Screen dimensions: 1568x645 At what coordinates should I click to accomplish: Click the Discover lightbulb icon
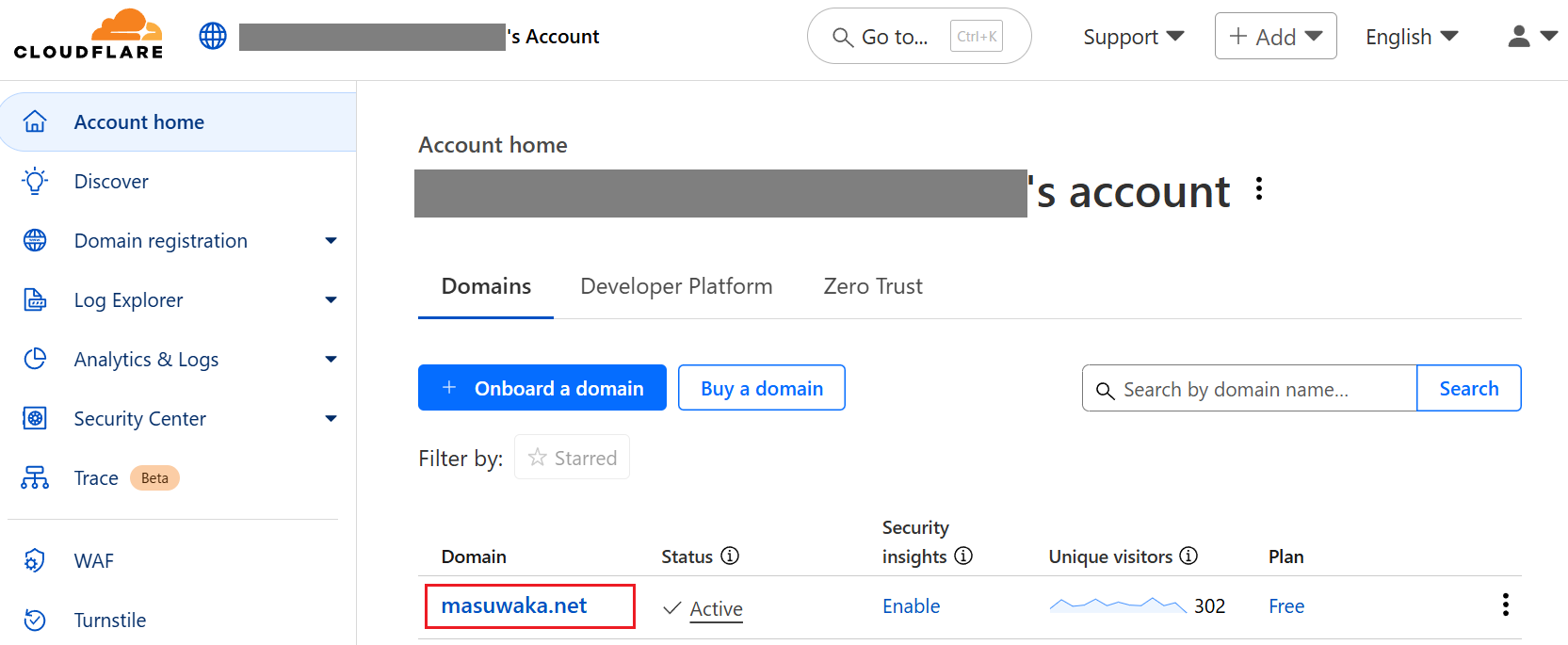tap(35, 181)
